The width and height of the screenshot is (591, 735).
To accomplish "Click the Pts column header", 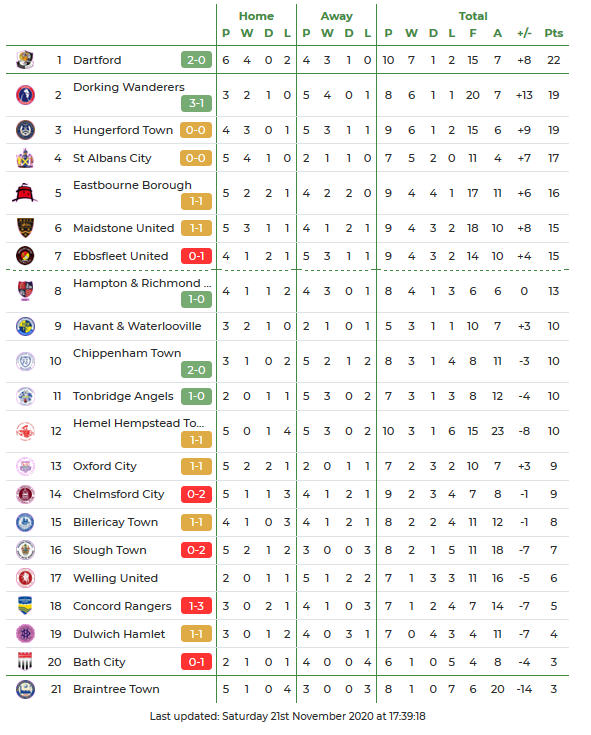I will point(554,33).
